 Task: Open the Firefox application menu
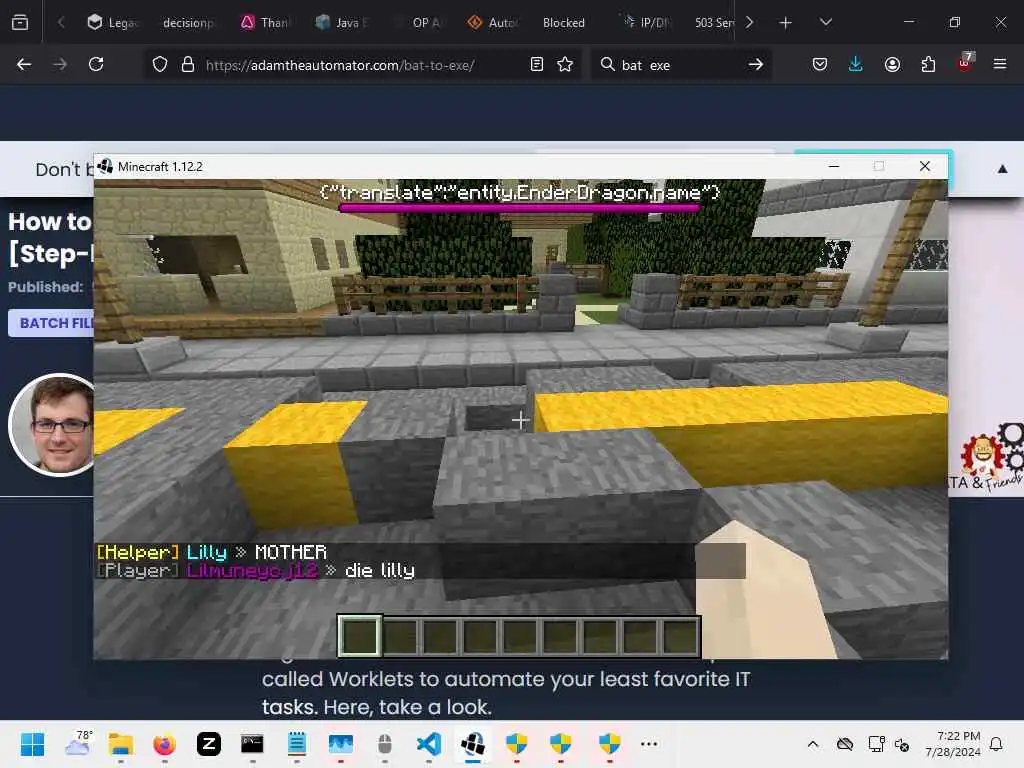(1000, 64)
